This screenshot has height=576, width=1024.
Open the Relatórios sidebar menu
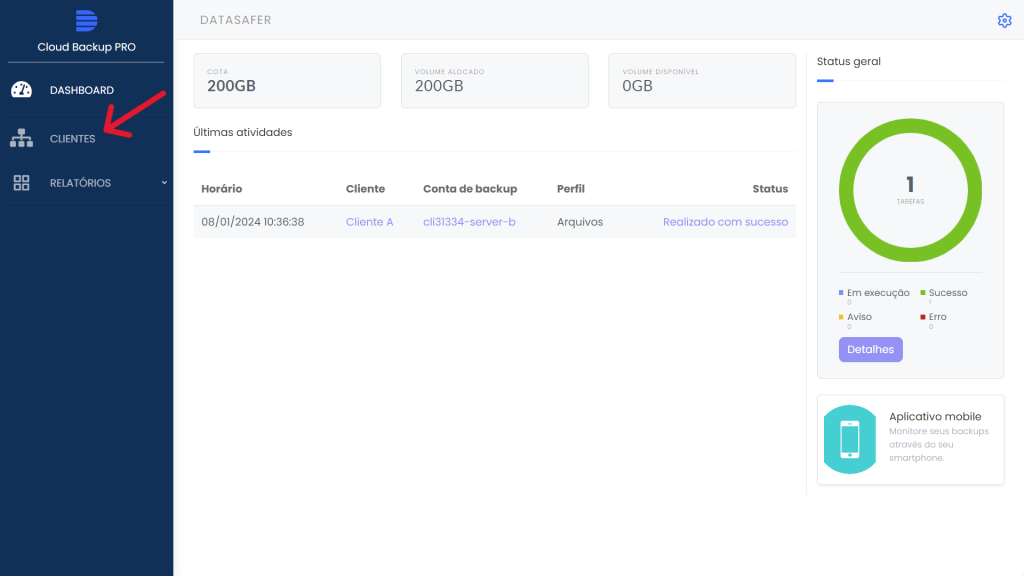80,183
